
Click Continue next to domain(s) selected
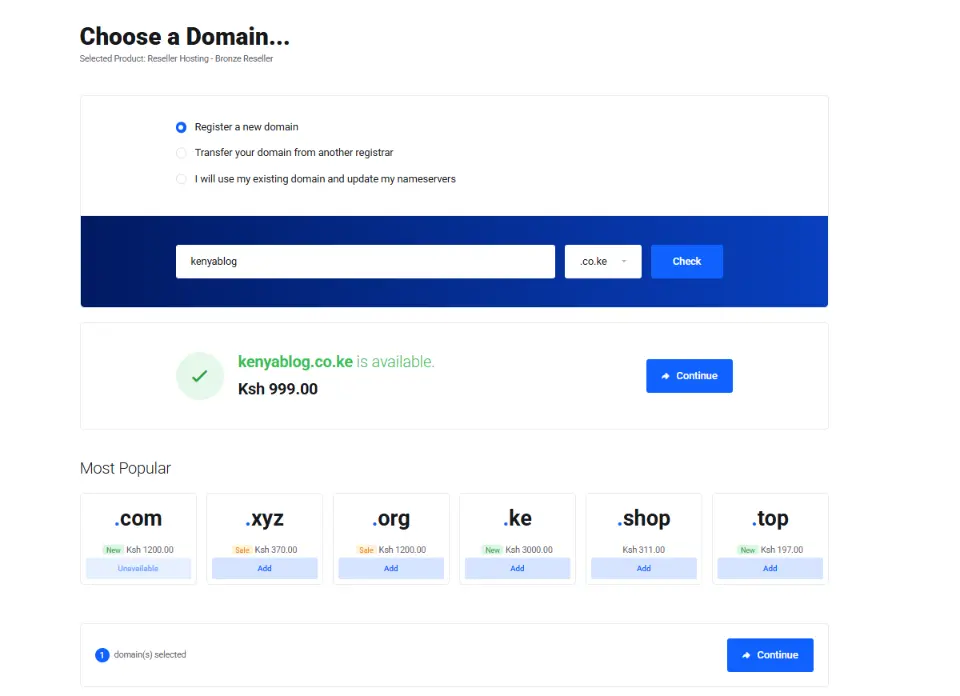coord(770,655)
